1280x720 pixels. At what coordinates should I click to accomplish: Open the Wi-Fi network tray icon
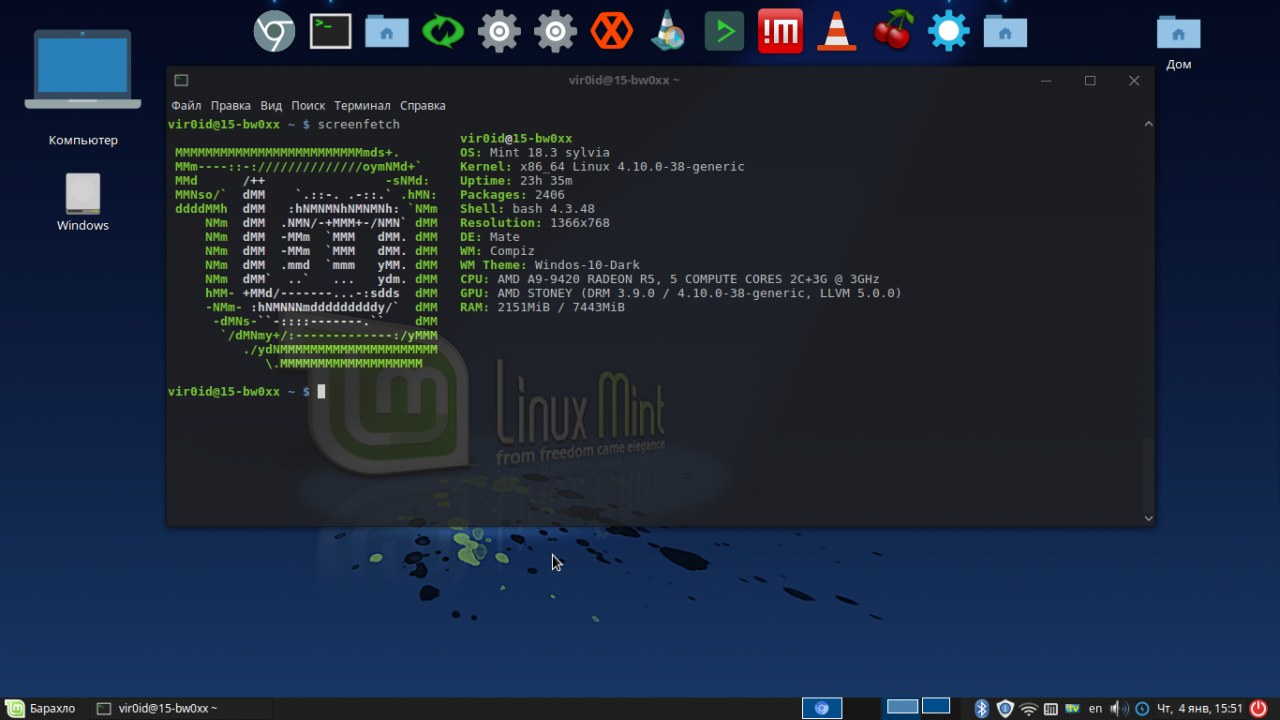(1028, 709)
